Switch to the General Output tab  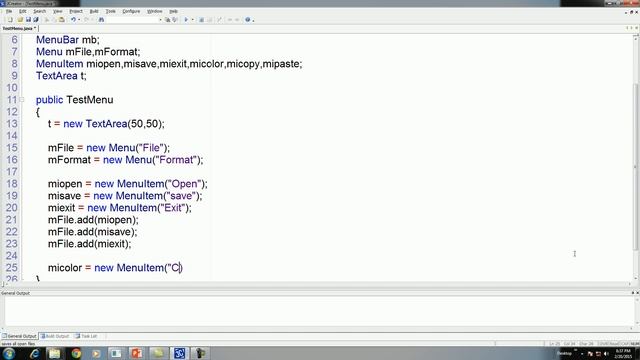click(19, 336)
